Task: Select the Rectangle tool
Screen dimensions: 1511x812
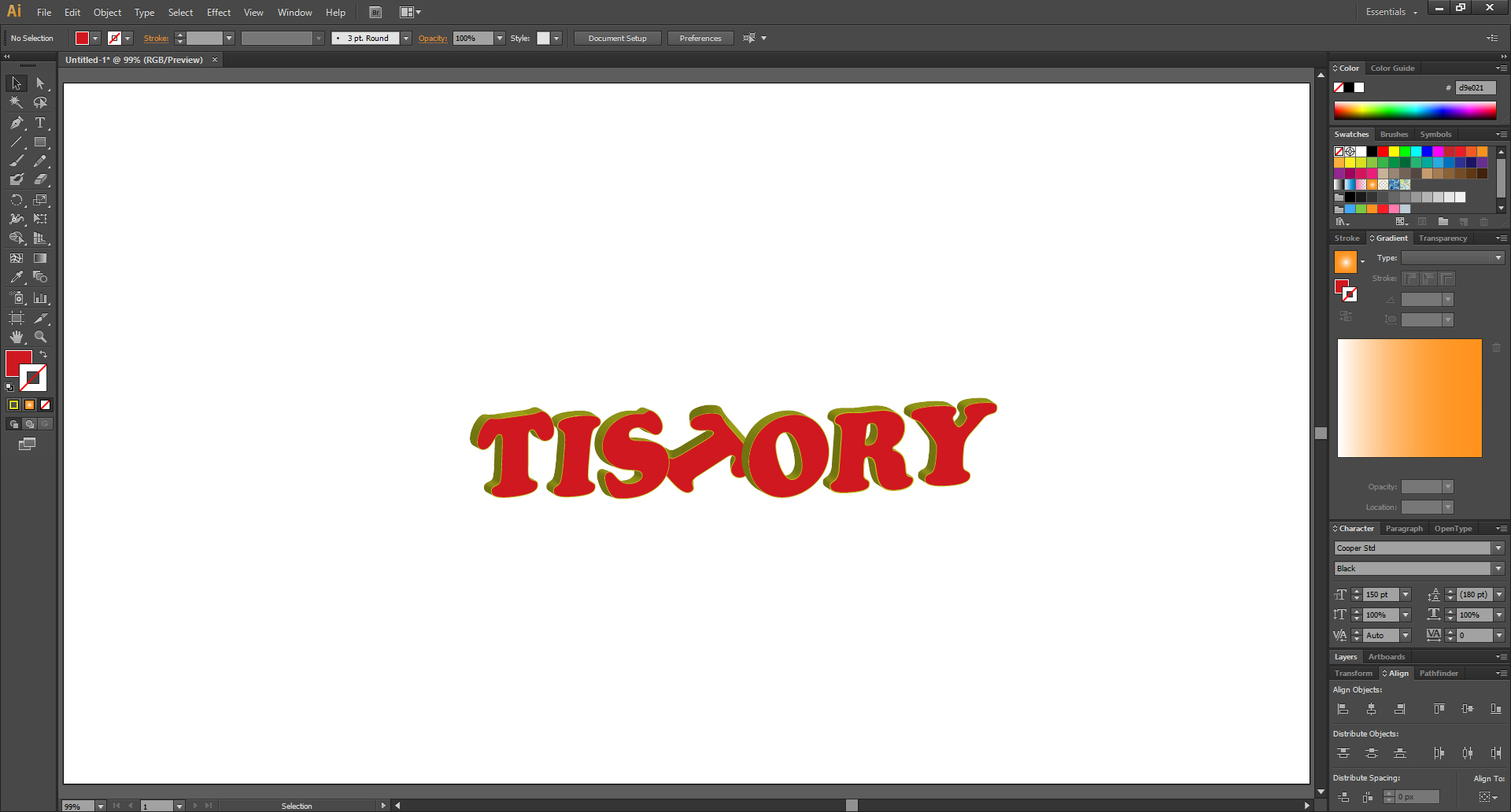Action: [x=40, y=142]
